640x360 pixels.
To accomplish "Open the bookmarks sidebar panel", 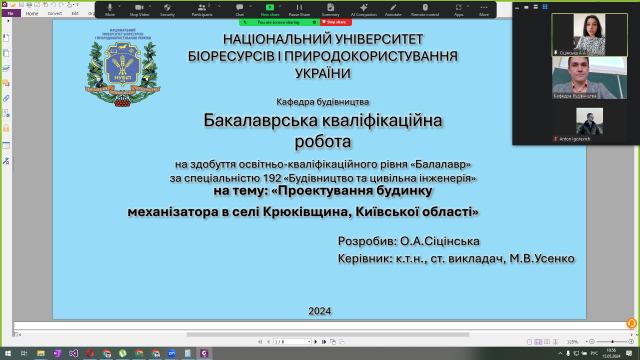I will [x=6, y=38].
